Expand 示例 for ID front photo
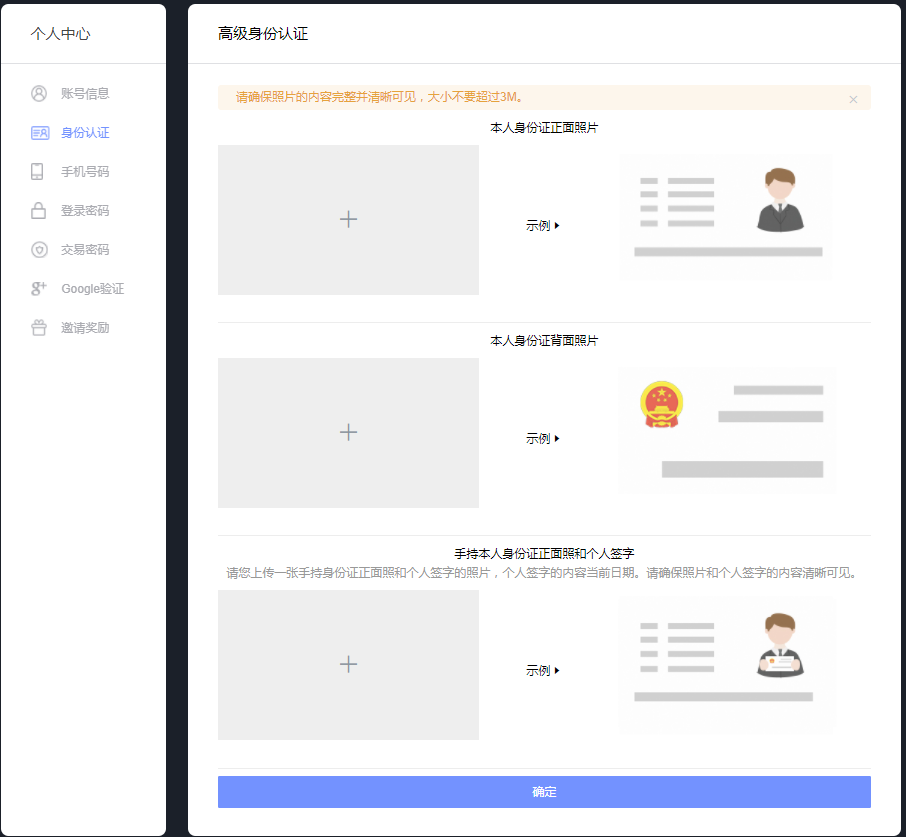The width and height of the screenshot is (906, 837). 543,226
